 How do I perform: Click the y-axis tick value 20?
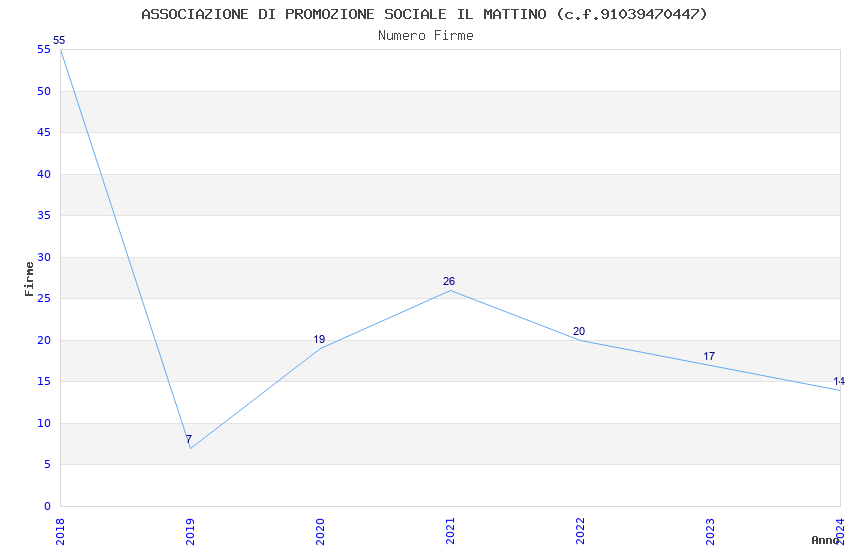pyautogui.click(x=44, y=340)
